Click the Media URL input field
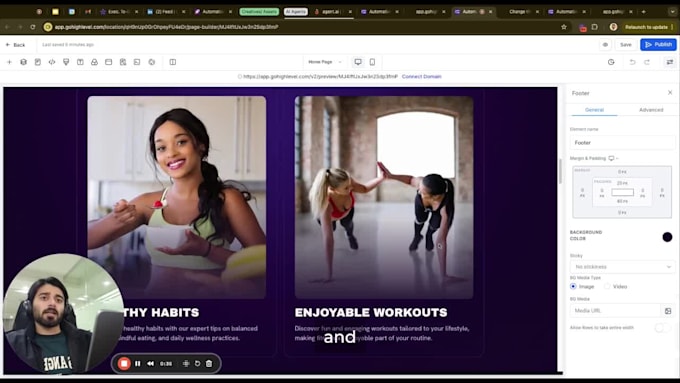Screen dimensions: 680x383 tap(615, 311)
